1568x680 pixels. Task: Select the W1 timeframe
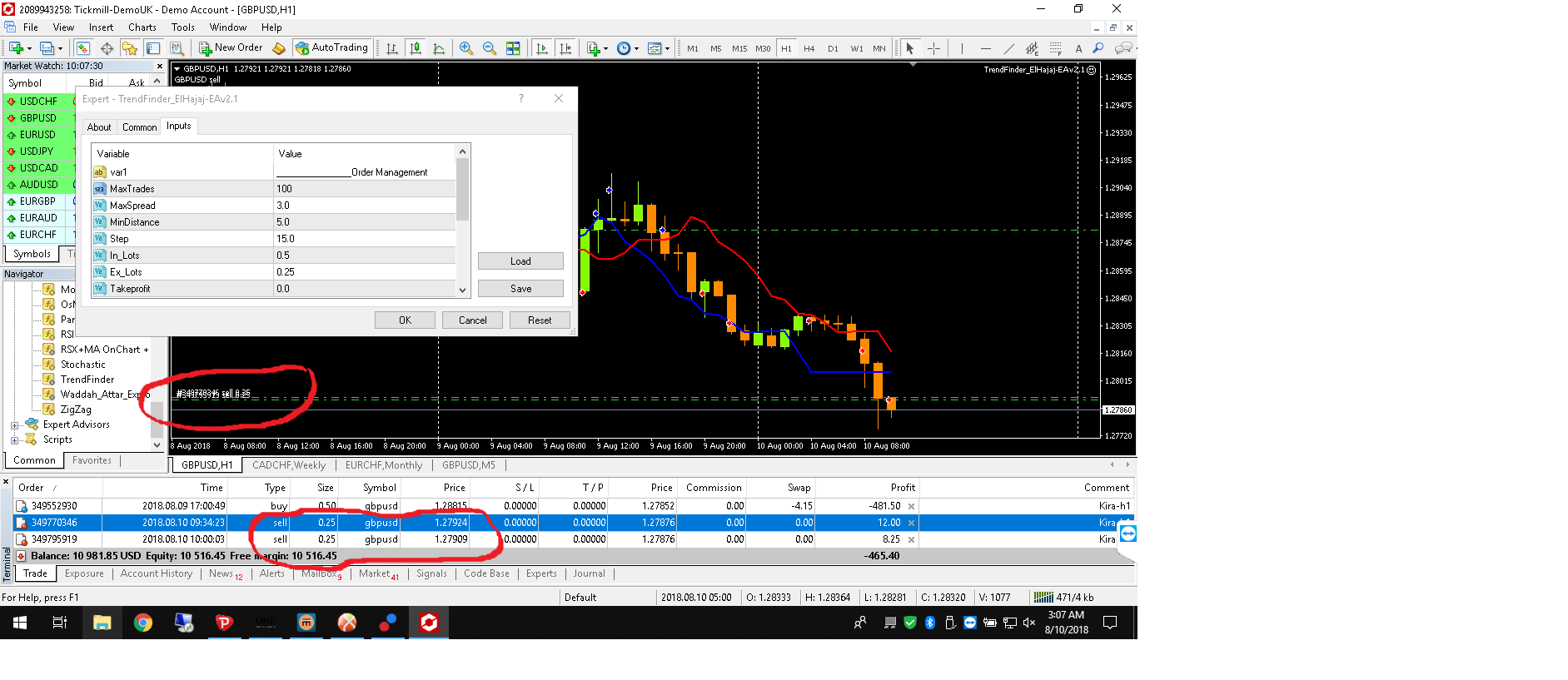857,48
